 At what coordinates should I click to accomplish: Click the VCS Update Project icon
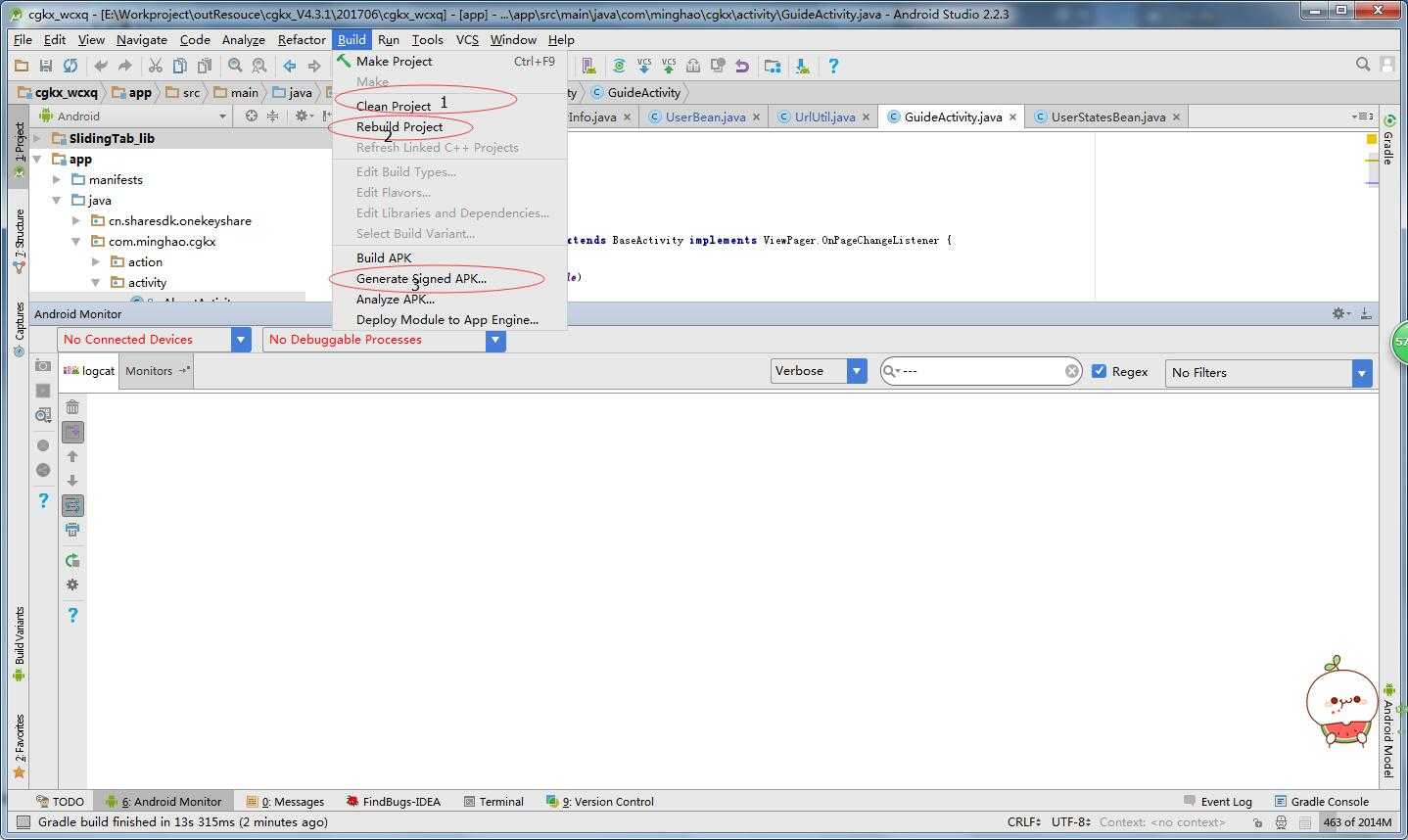pos(643,66)
